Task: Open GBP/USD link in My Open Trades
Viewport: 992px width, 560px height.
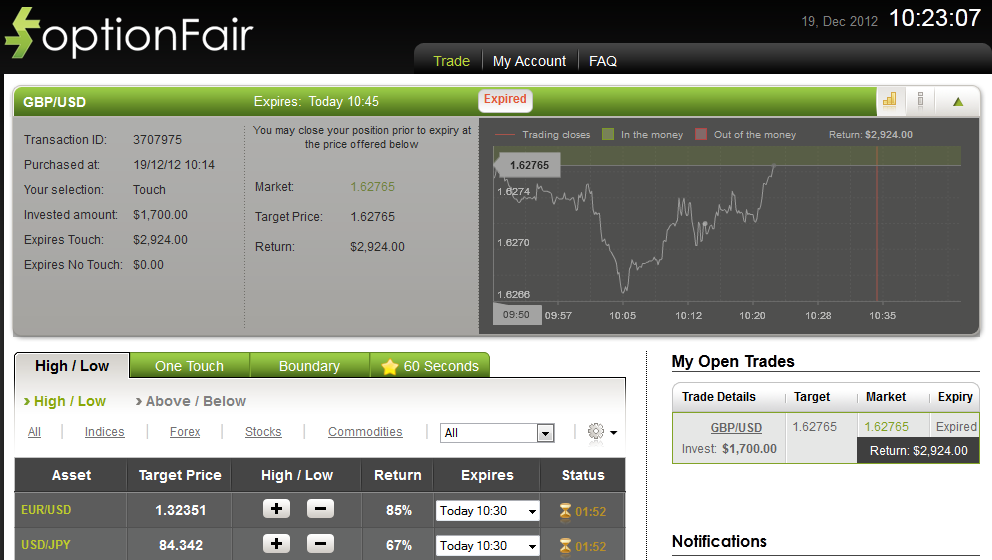Action: coord(736,427)
